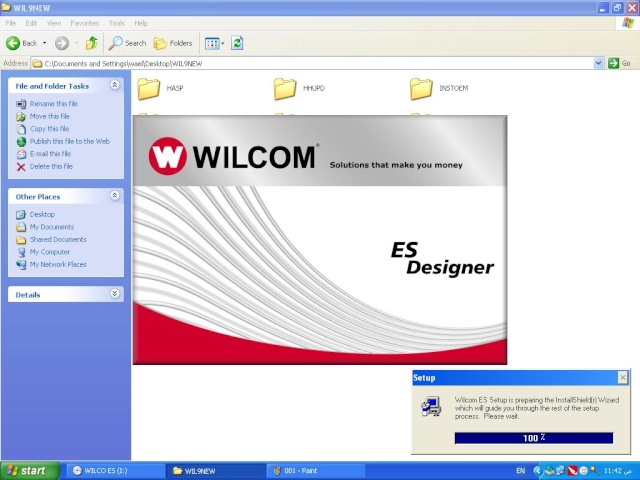Open the Start menu

[x=30, y=471]
